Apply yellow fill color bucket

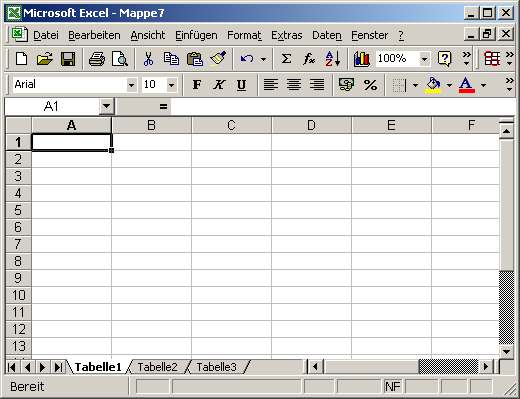pyautogui.click(x=433, y=85)
